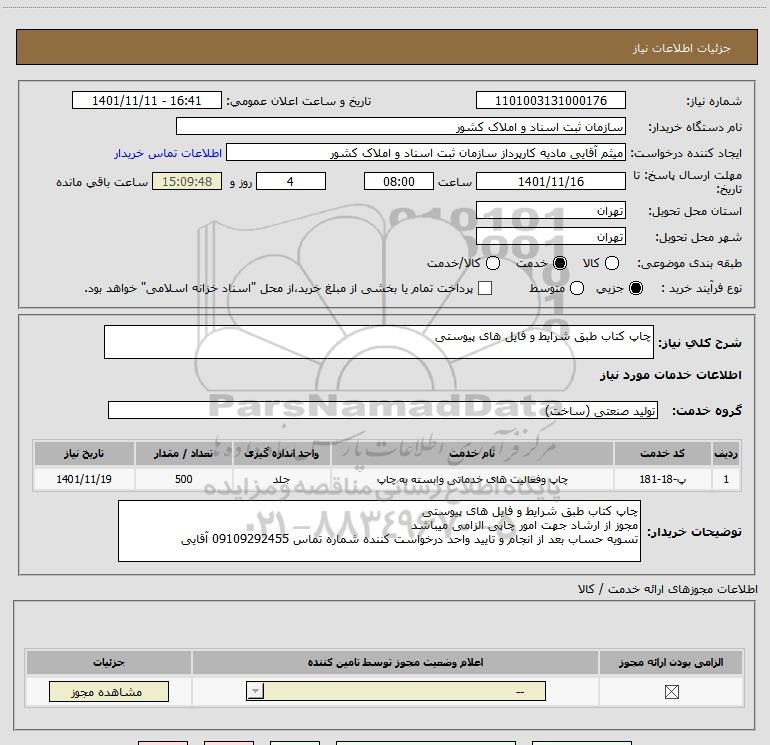Open buyer contact information link
Image resolution: width=770 pixels, height=745 pixels.
pyautogui.click(x=168, y=153)
